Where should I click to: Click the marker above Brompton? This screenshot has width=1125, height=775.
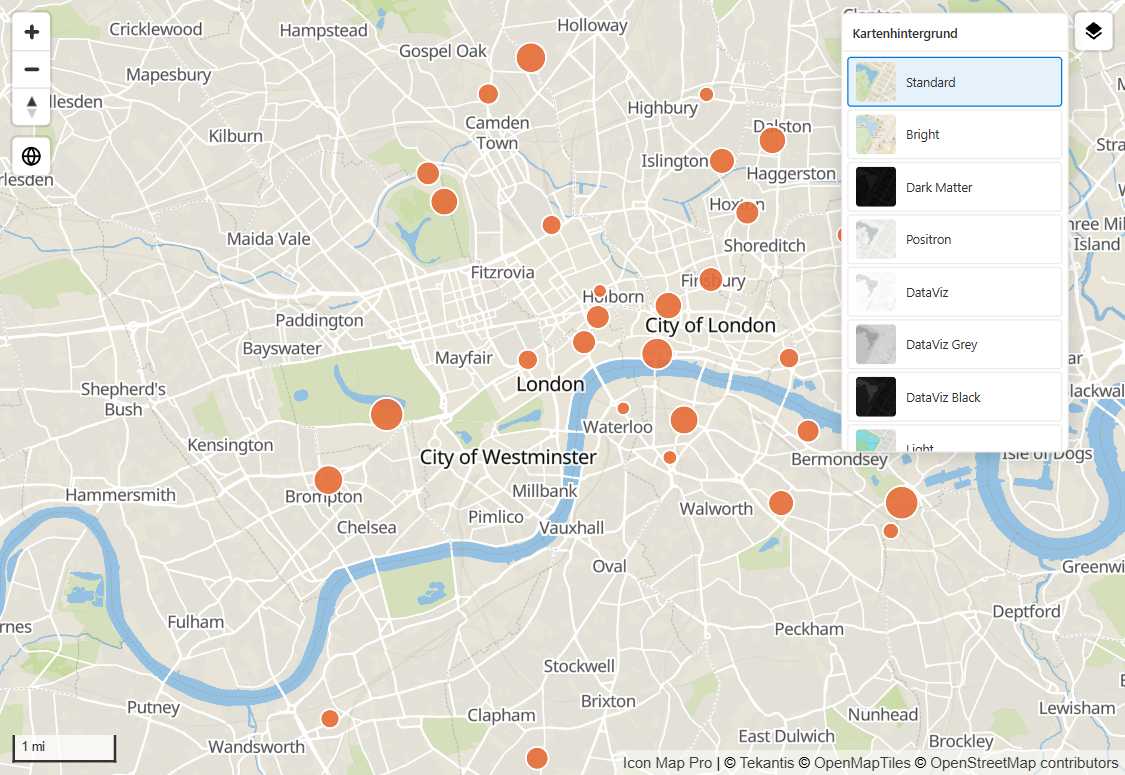(x=329, y=480)
